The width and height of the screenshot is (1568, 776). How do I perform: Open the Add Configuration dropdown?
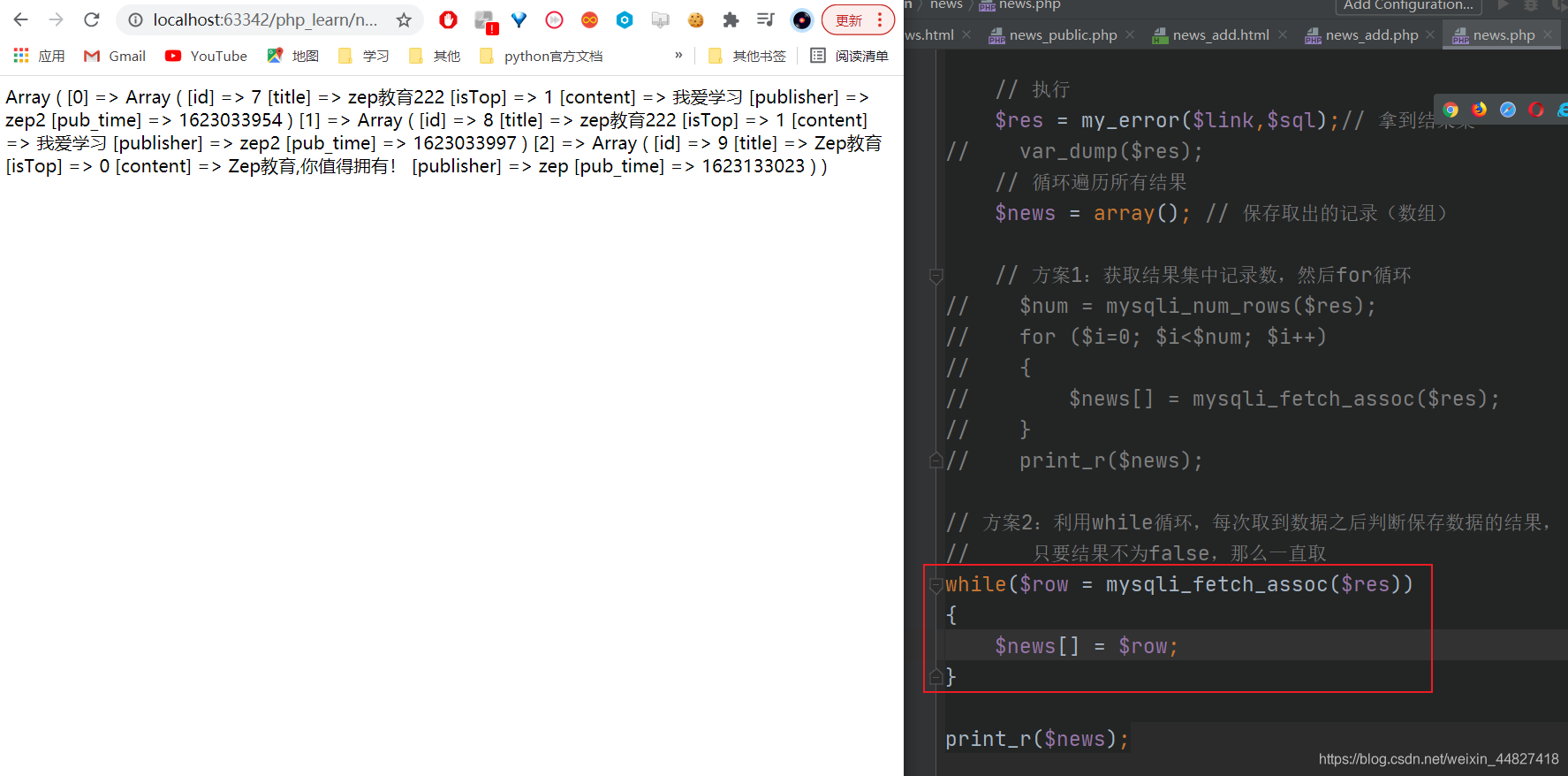pos(1408,5)
